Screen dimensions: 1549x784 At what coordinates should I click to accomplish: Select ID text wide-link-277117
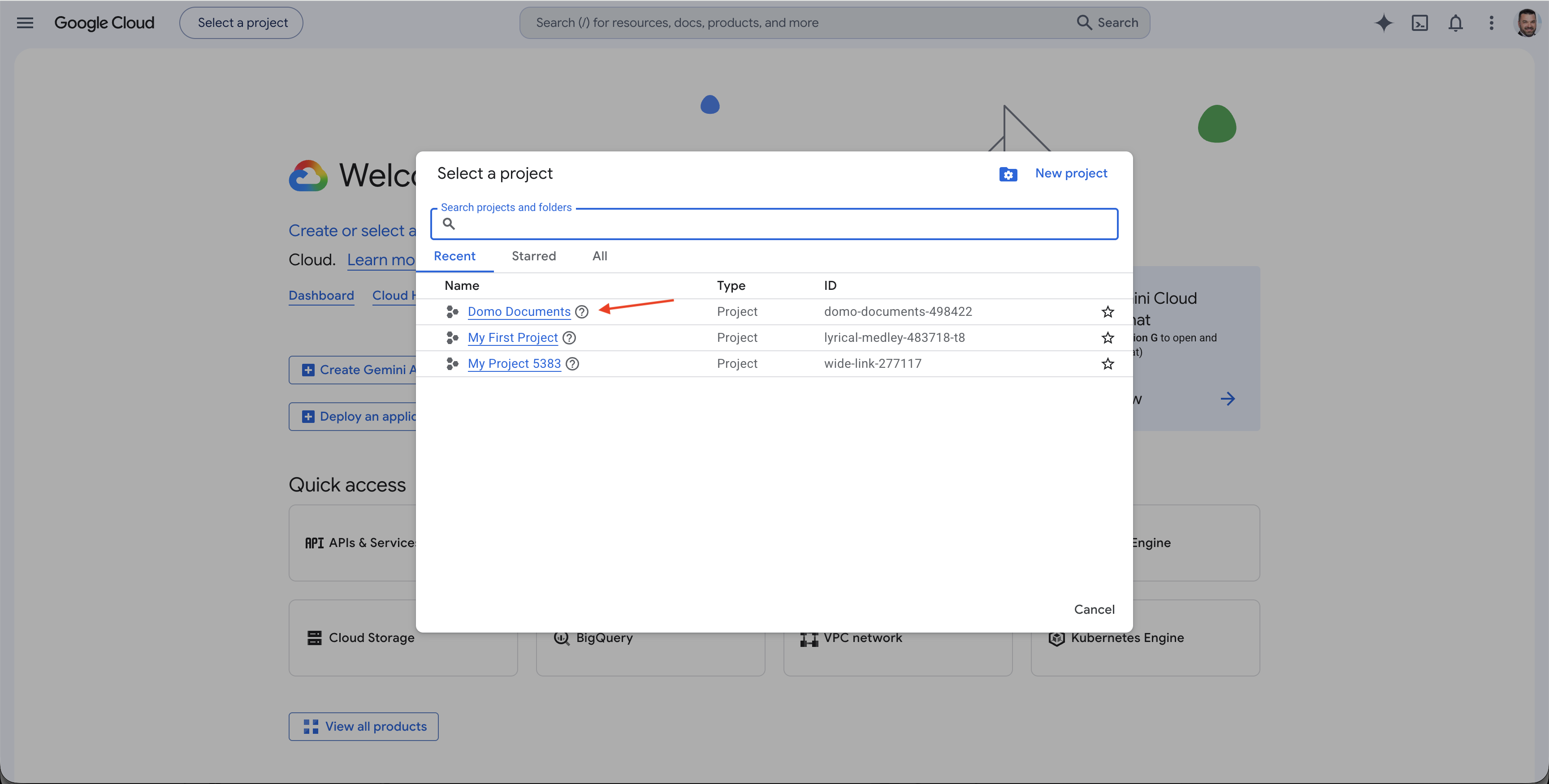[x=873, y=364]
